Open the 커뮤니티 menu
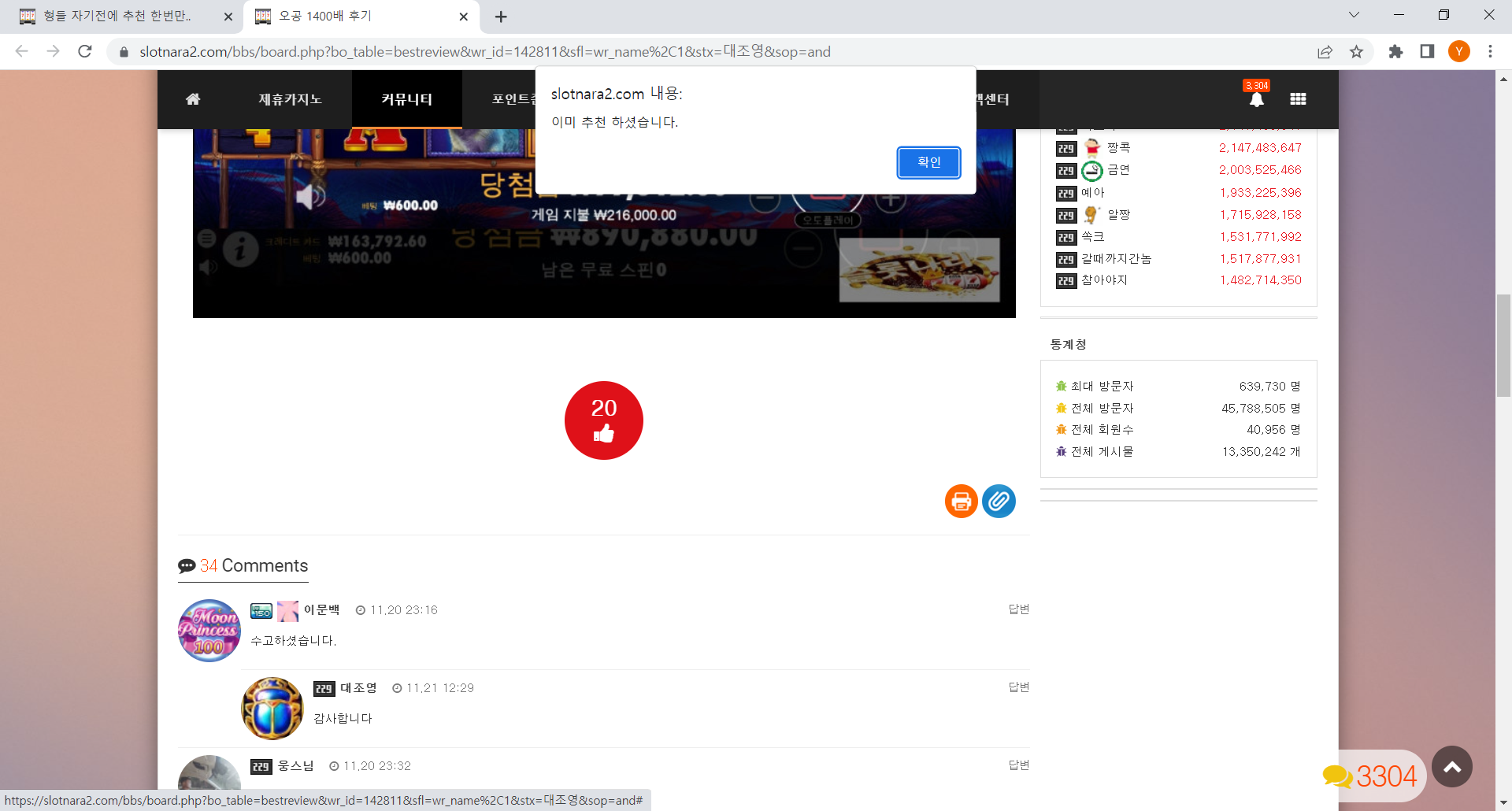1512x811 pixels. pyautogui.click(x=407, y=99)
